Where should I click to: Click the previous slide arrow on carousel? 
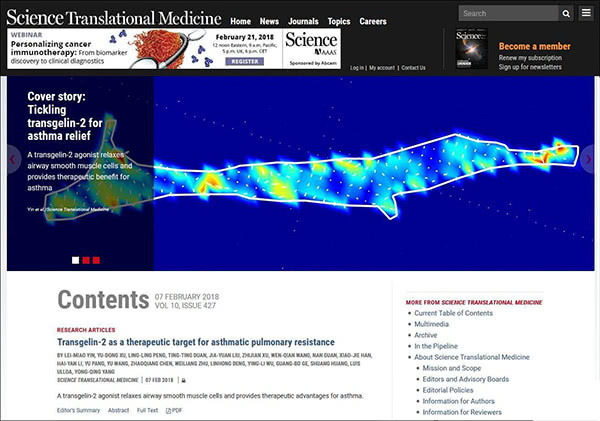pyautogui.click(x=12, y=159)
